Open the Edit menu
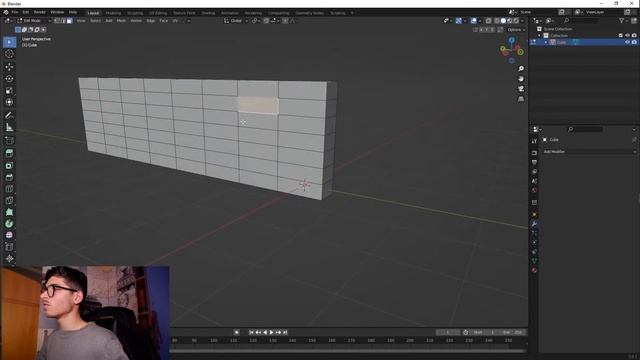The height and width of the screenshot is (360, 640). click(26, 12)
